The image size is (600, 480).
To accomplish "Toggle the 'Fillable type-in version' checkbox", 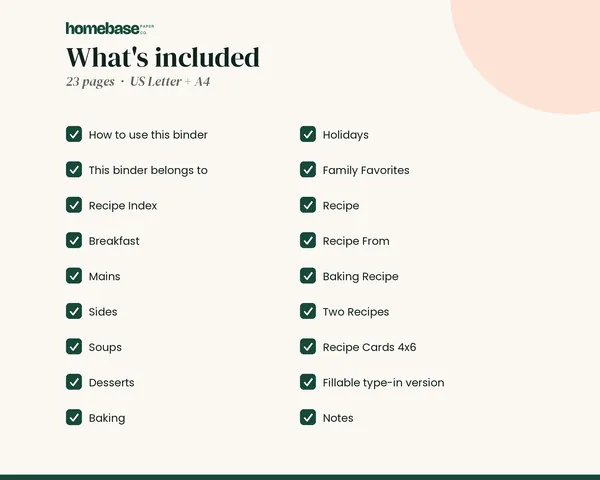I will coord(308,382).
